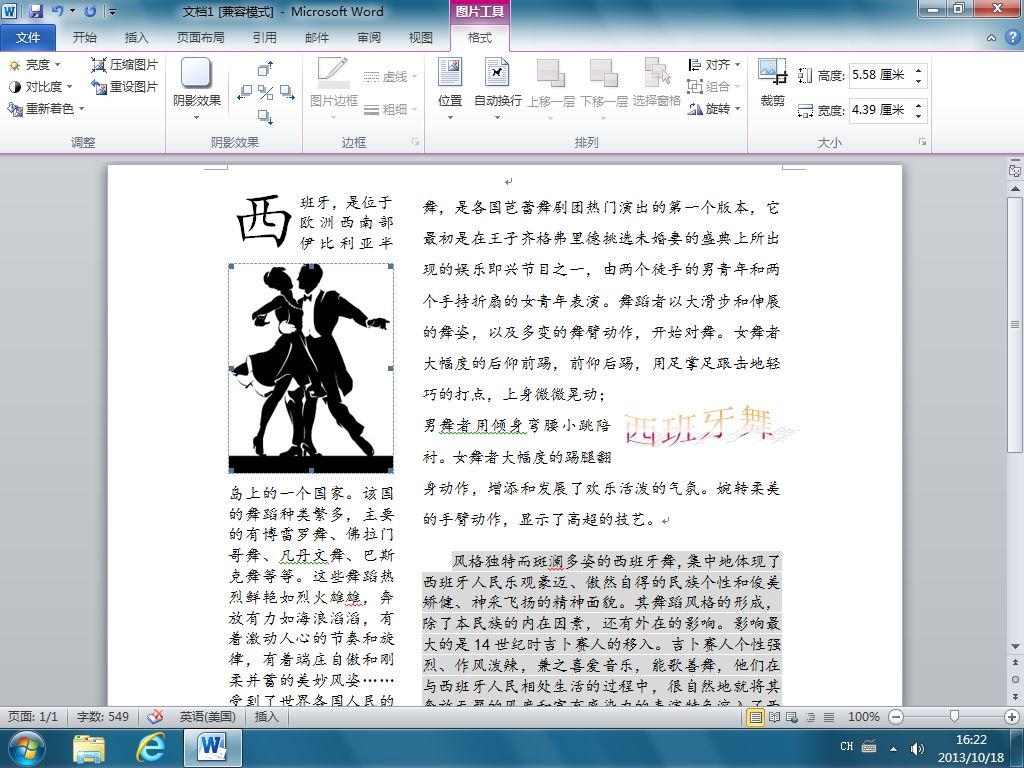Minimize the ribbon with the caret icon
The image size is (1024, 768).
pos(991,38)
